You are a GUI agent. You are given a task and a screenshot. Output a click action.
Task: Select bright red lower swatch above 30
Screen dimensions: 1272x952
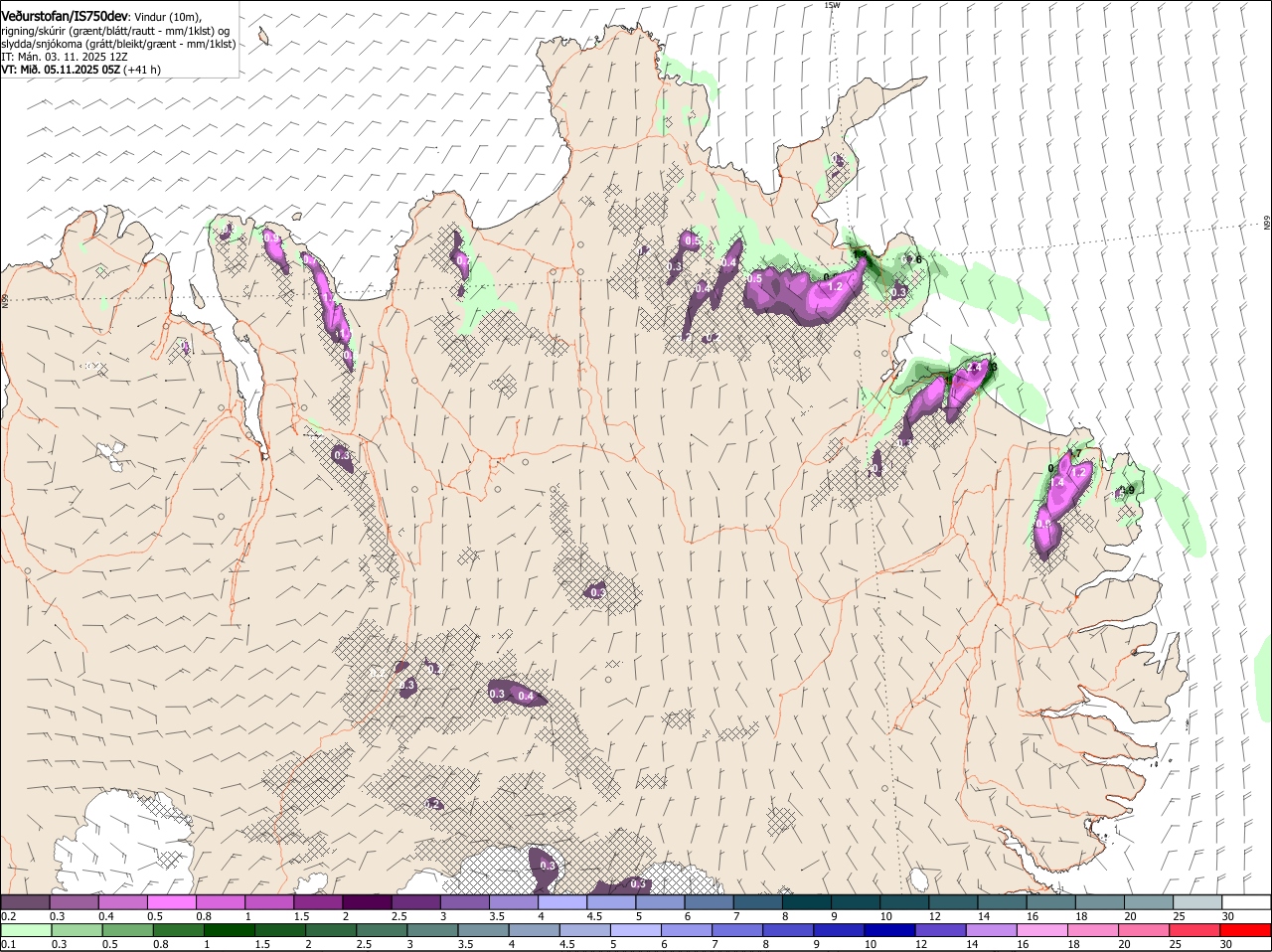(1244, 930)
